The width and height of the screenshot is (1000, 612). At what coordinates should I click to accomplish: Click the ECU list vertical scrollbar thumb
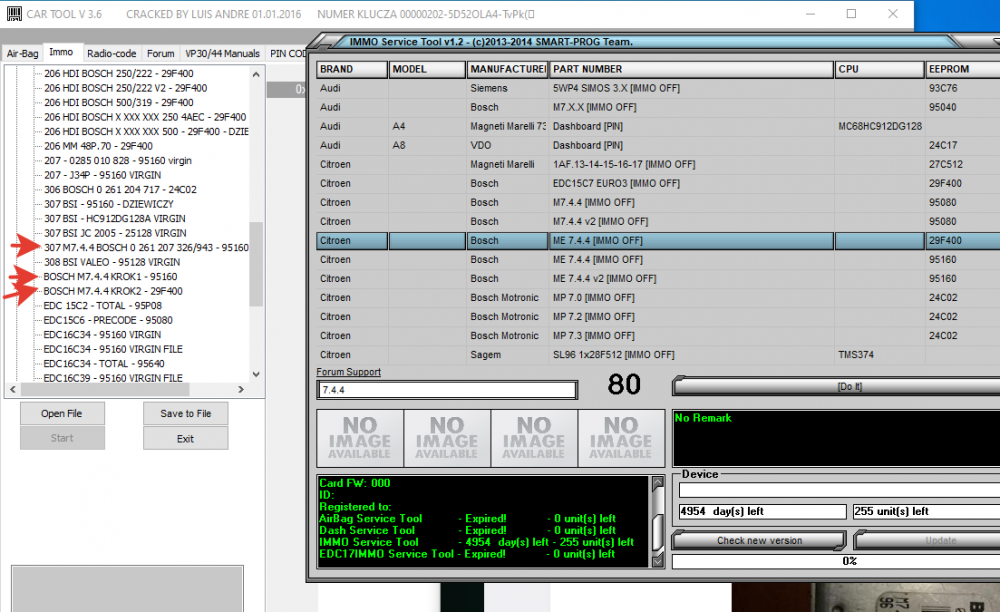click(x=256, y=264)
